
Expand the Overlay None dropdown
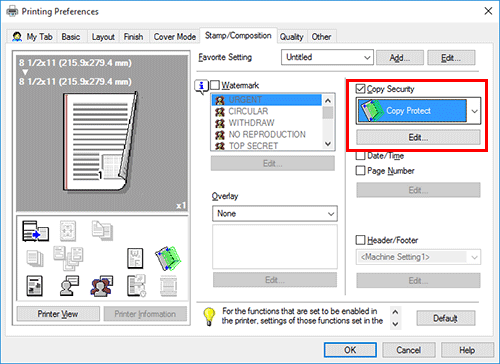[x=275, y=214]
